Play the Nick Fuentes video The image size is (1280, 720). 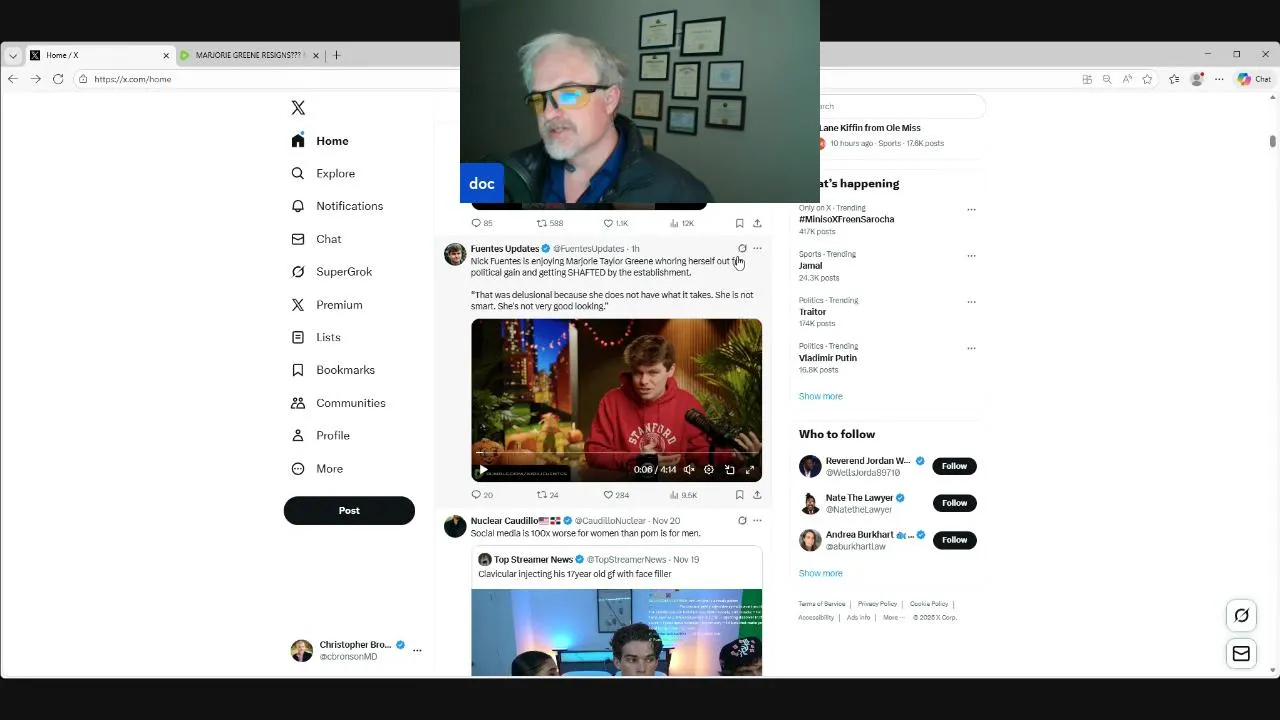click(x=483, y=470)
